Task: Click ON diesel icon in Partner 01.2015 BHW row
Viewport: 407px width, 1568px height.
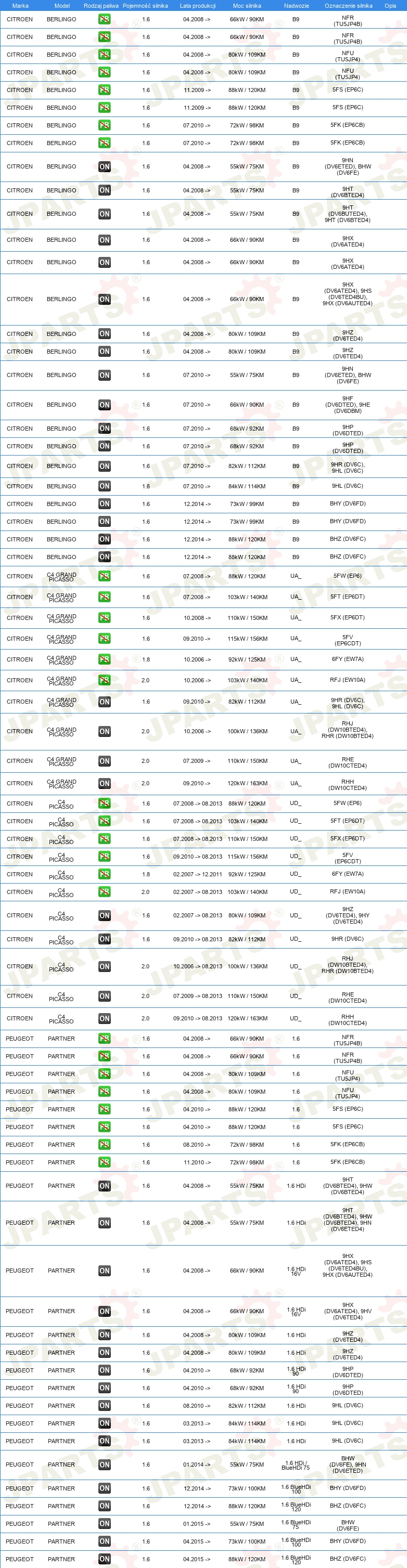Action: (104, 1524)
